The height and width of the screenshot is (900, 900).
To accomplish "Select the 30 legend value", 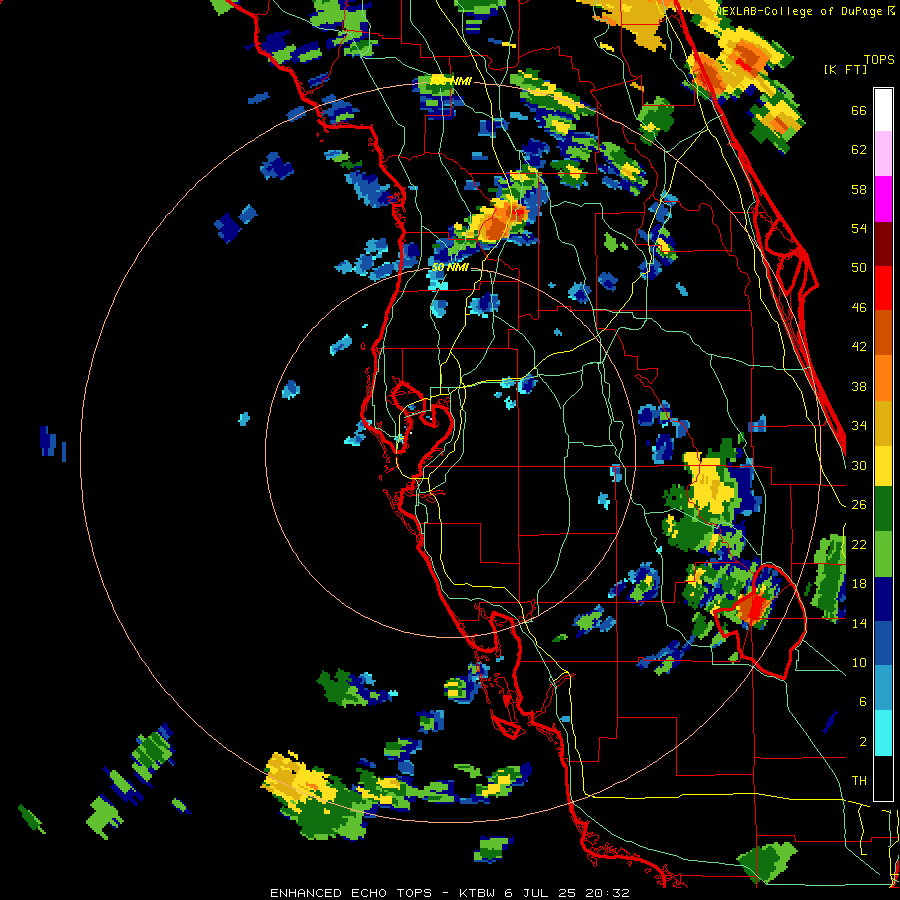I will coord(859,465).
